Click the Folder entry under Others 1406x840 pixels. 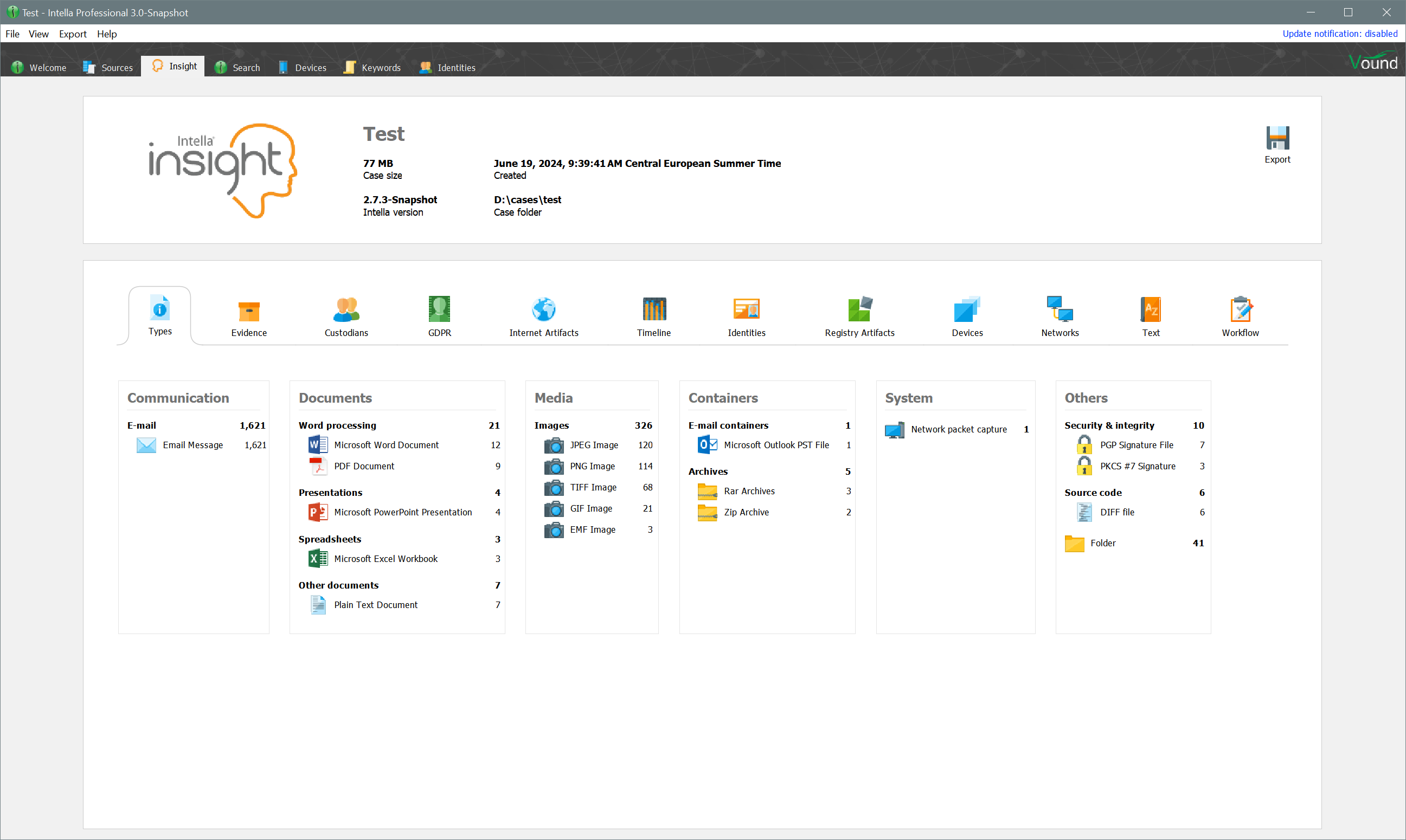[1102, 543]
